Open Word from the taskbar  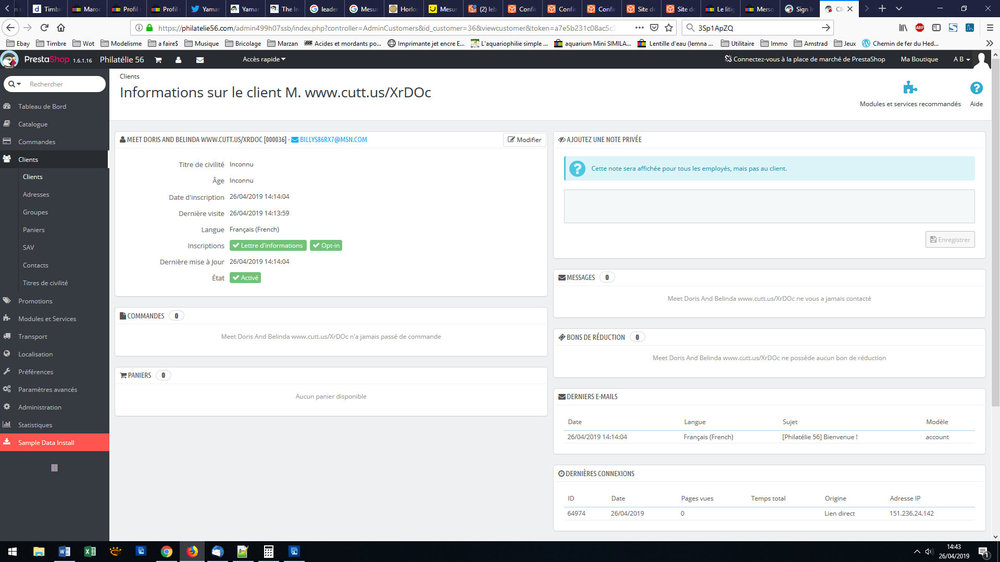(x=64, y=551)
